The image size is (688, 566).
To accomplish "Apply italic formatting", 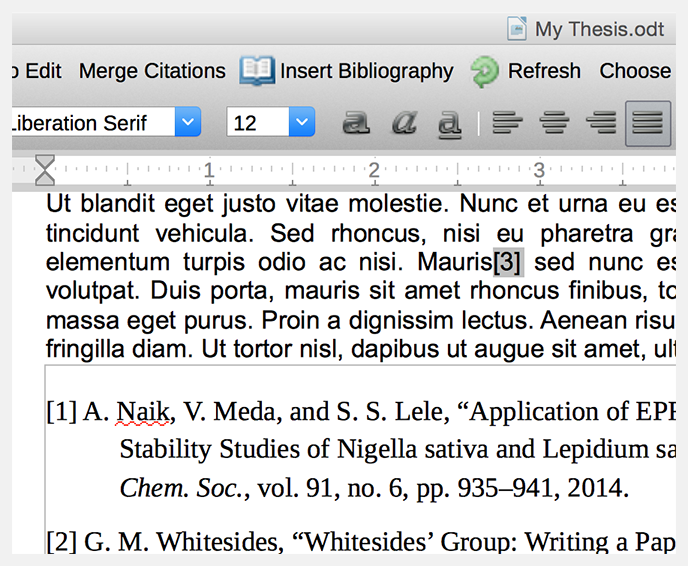I will click(x=403, y=123).
